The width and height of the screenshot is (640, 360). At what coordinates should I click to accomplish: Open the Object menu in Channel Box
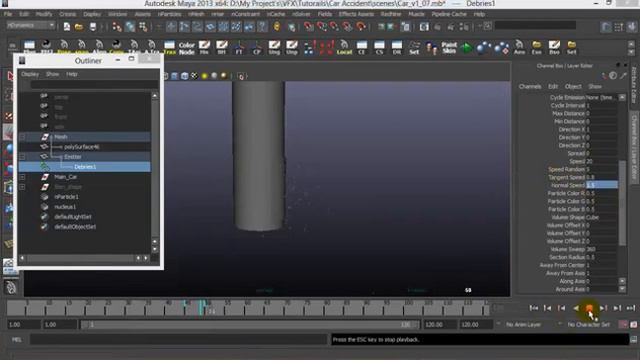(573, 87)
